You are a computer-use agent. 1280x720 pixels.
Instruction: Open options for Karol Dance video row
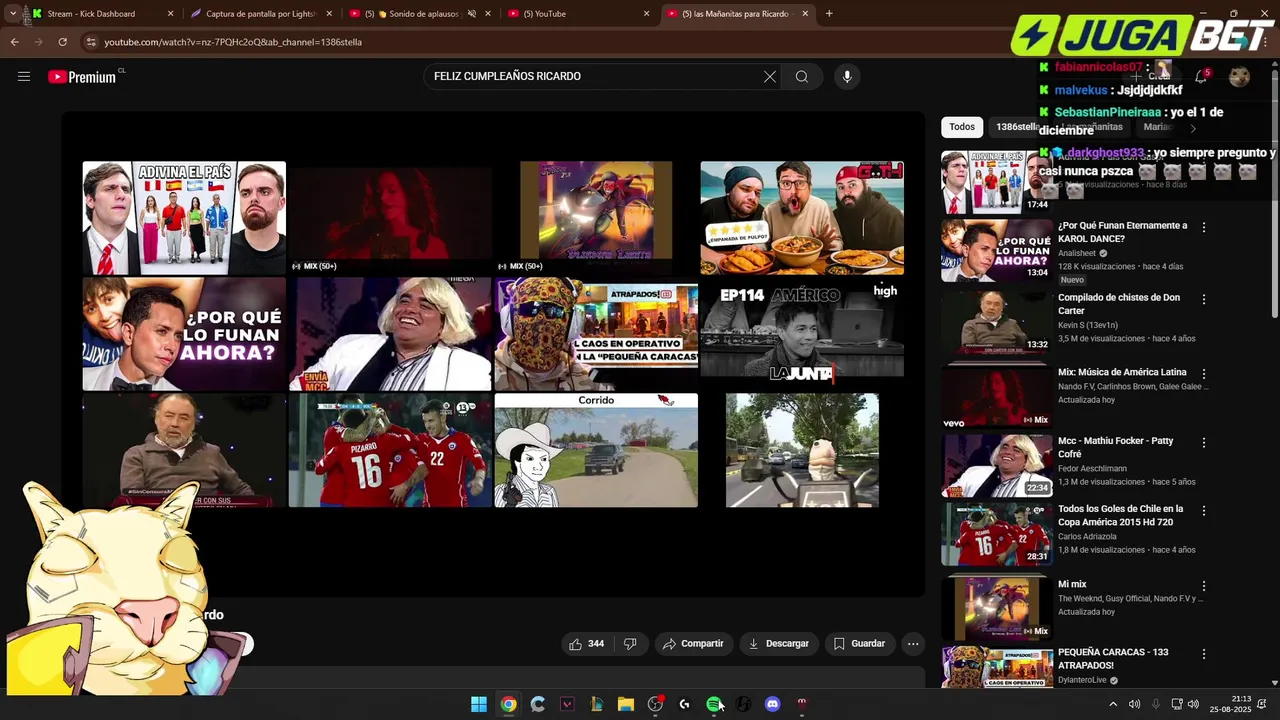pos(1204,227)
